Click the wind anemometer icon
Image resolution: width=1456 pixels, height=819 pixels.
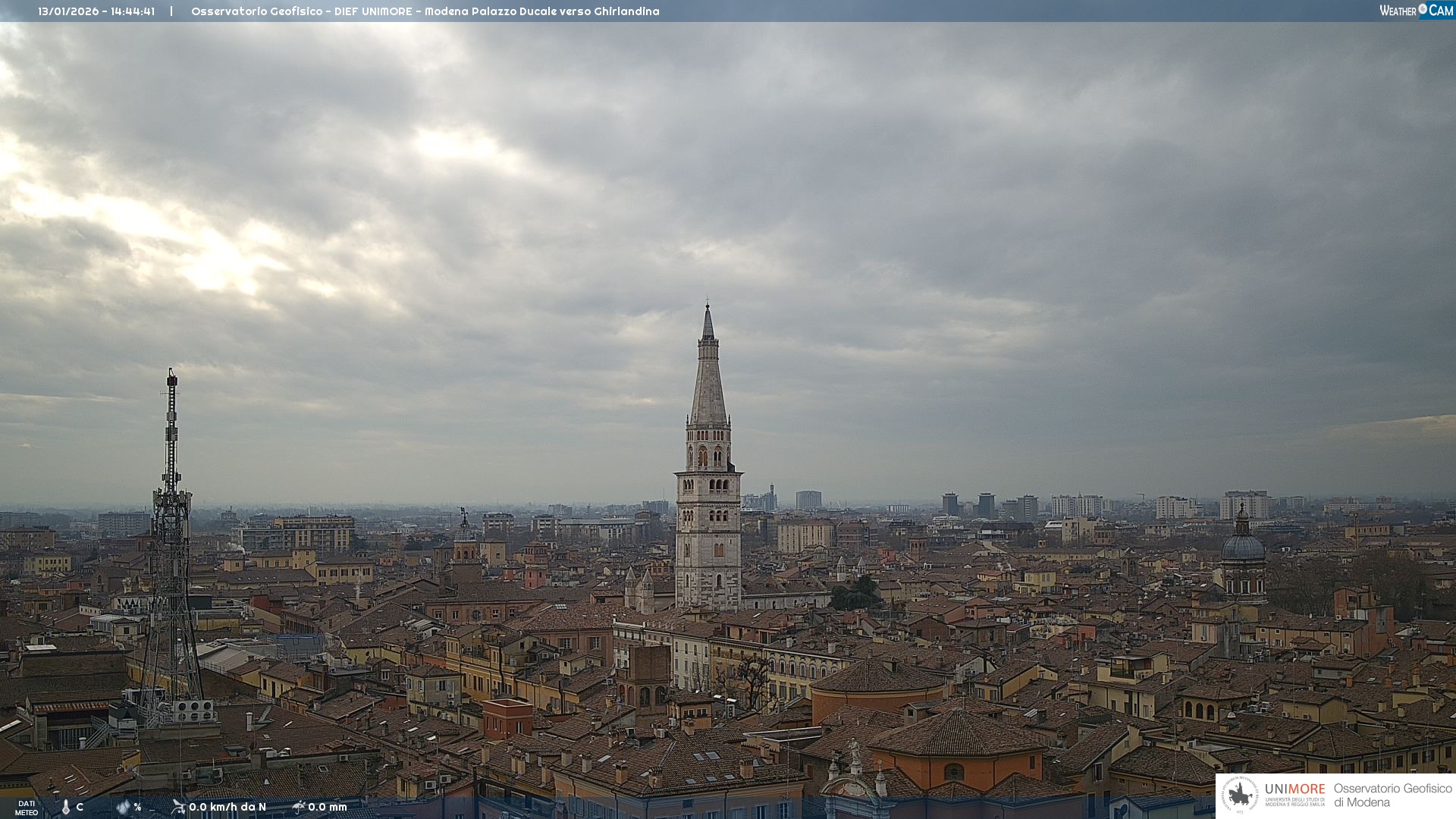click(x=178, y=807)
